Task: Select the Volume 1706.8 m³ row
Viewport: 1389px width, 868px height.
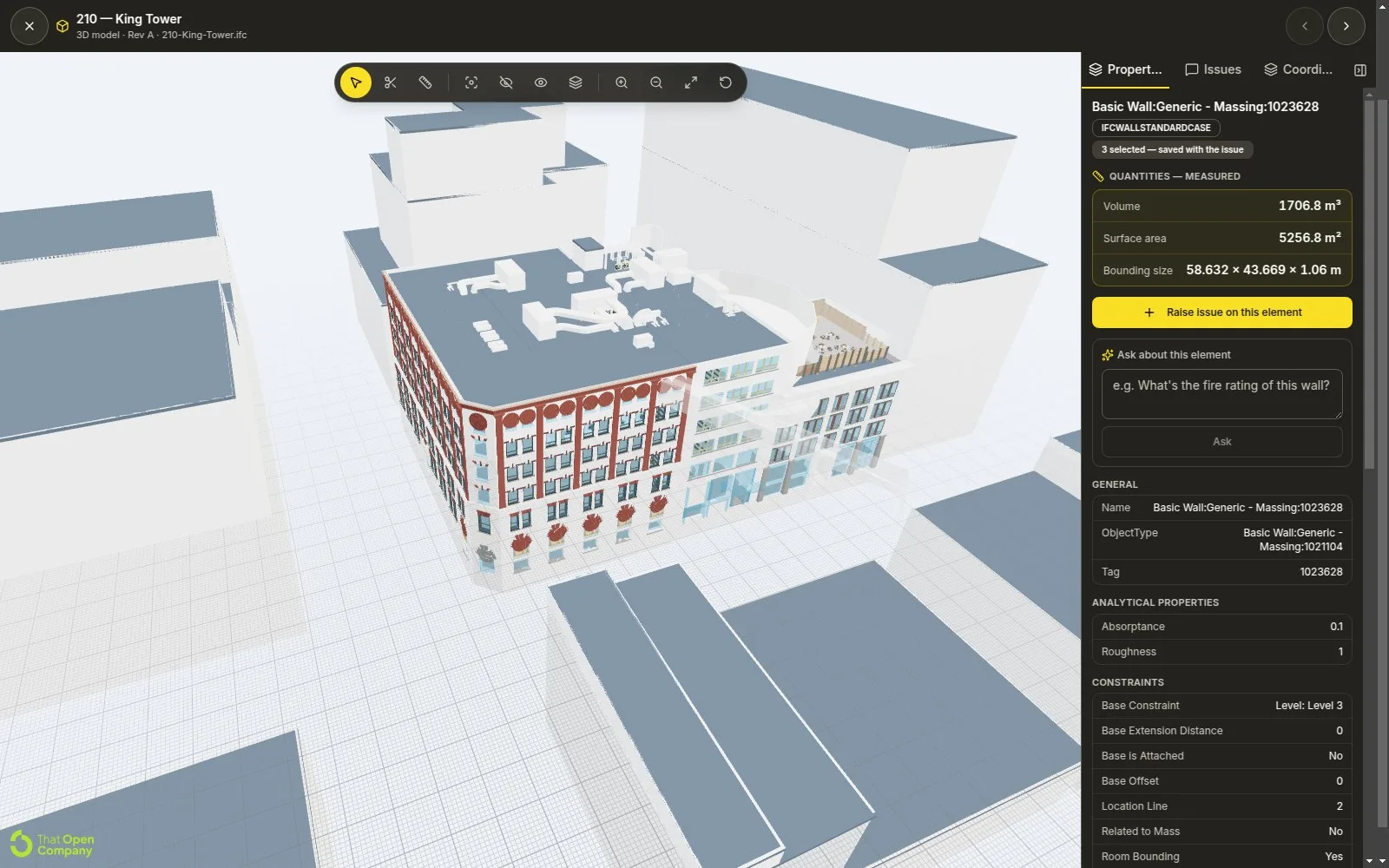Action: click(1221, 206)
